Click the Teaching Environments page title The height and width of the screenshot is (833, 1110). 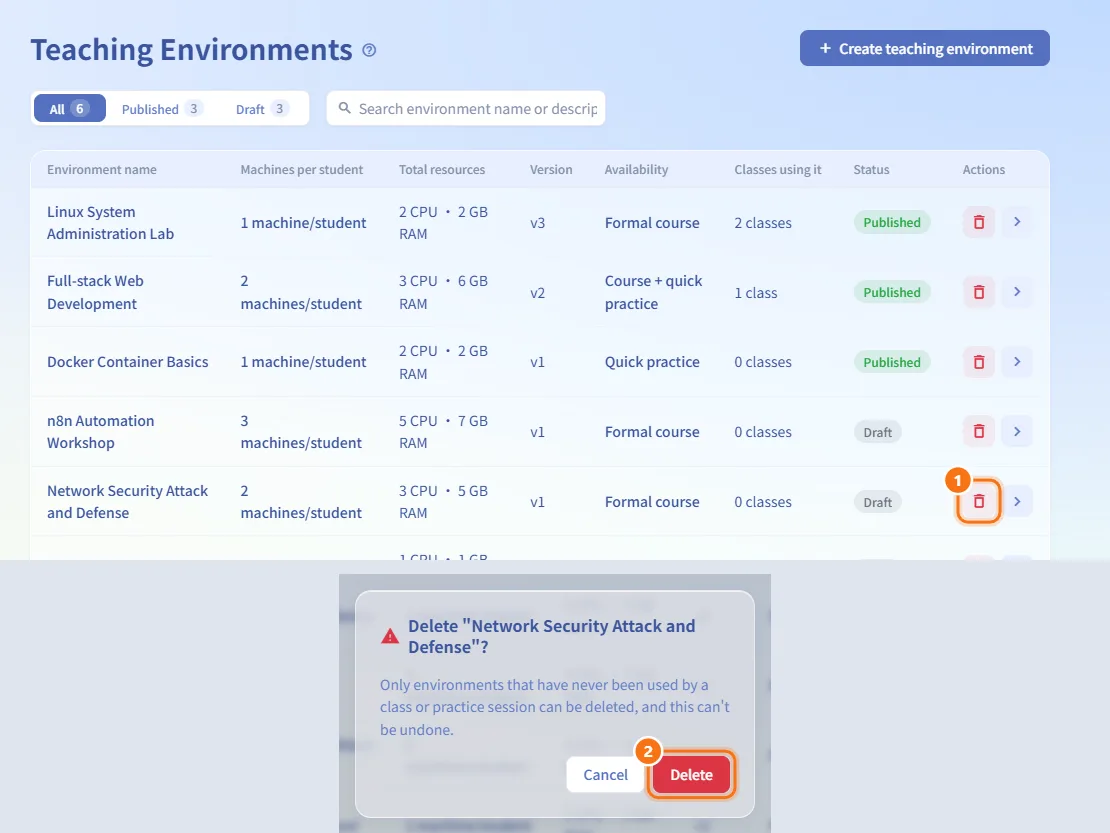click(191, 50)
